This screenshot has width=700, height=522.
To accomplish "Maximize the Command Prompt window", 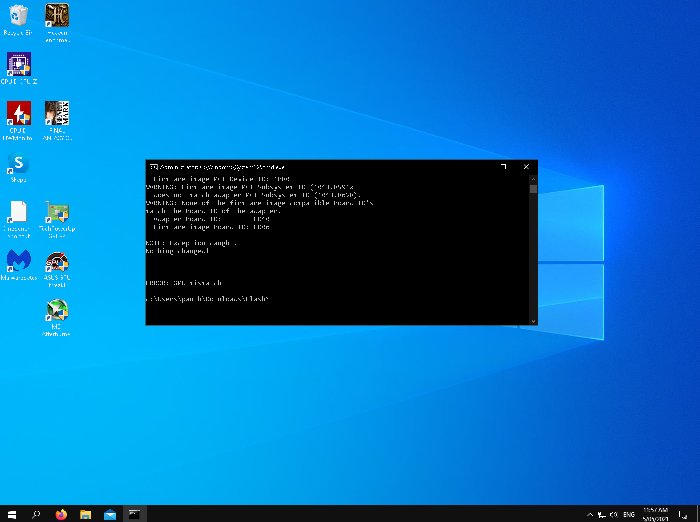I will click(504, 167).
